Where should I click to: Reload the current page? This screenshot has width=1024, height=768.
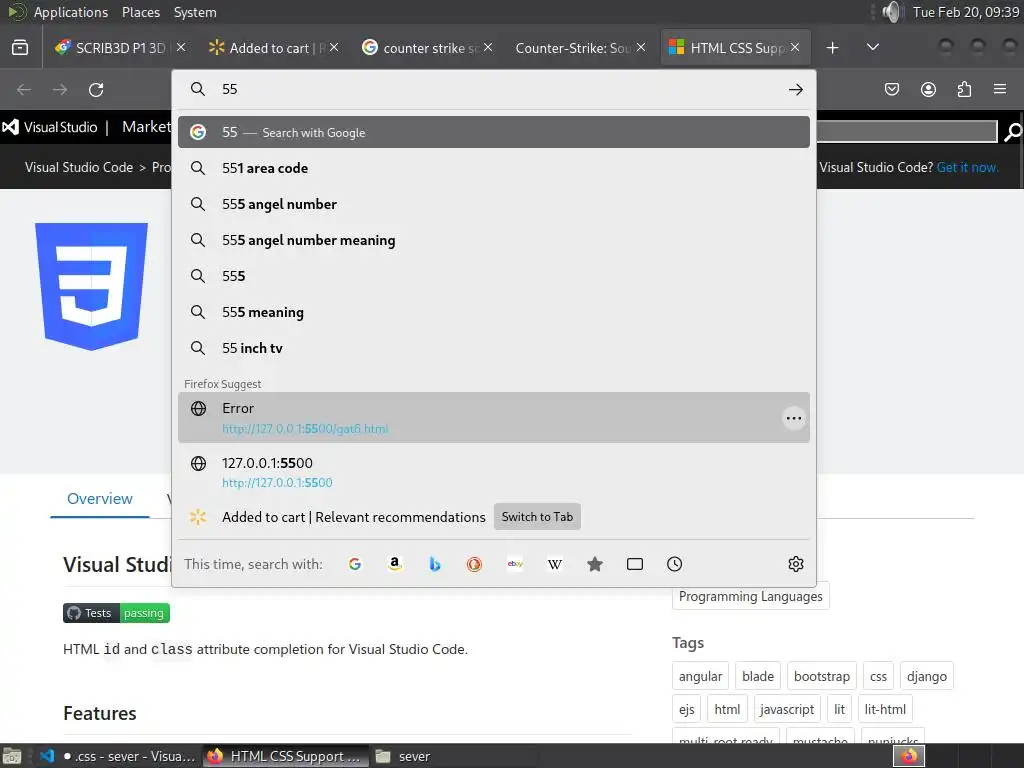tap(96, 89)
